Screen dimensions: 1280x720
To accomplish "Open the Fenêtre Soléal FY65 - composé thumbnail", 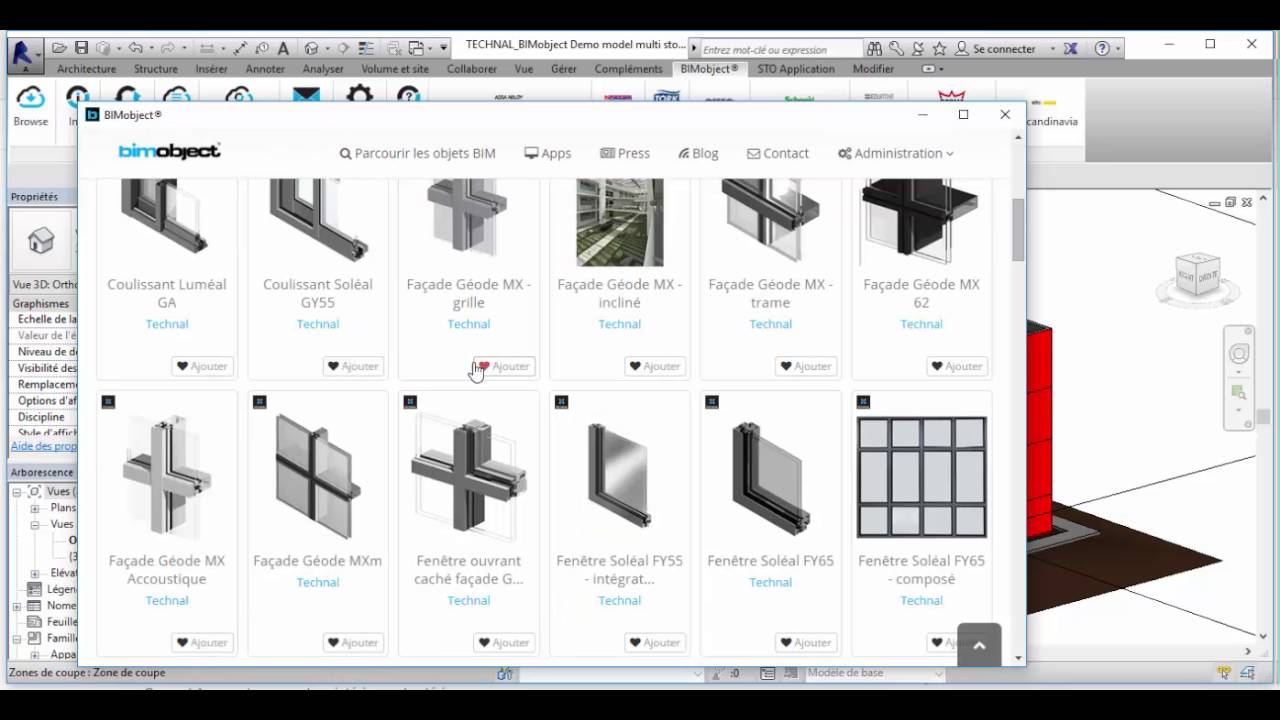I will point(921,478).
